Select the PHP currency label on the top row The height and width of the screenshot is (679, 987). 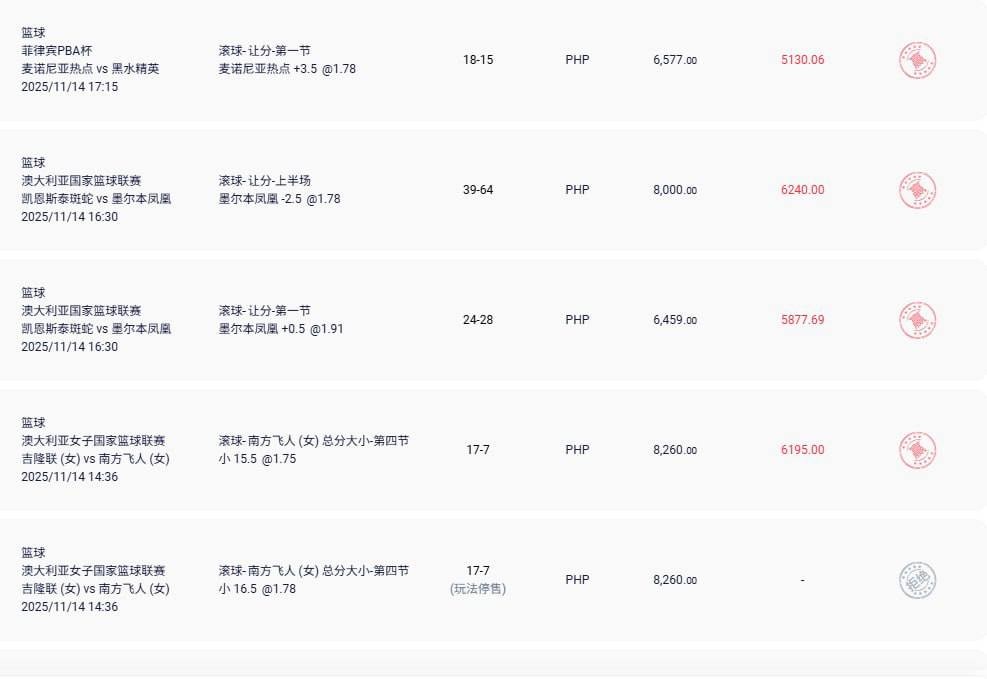click(x=576, y=60)
